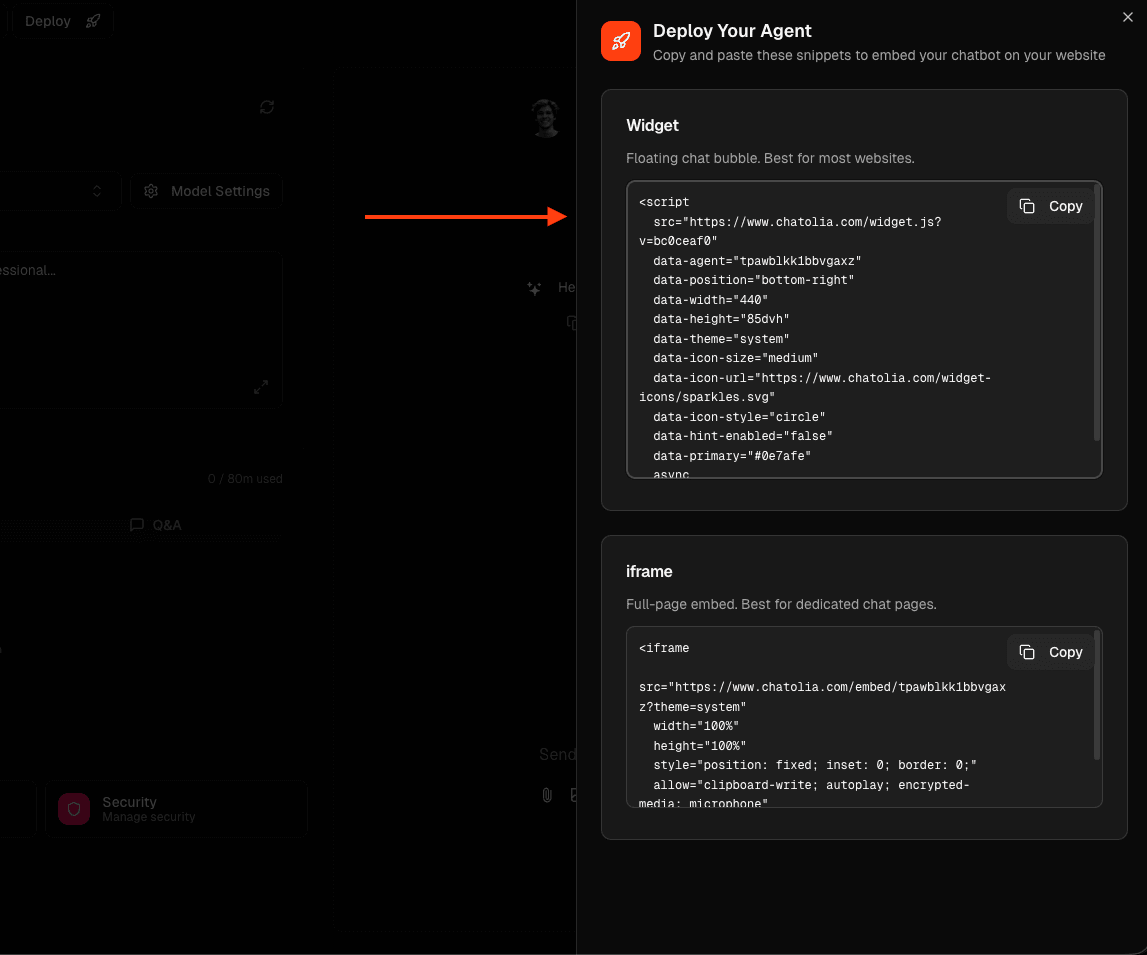This screenshot has height=955, width=1147.
Task: Click the Deploy button in the top bar
Action: click(62, 21)
